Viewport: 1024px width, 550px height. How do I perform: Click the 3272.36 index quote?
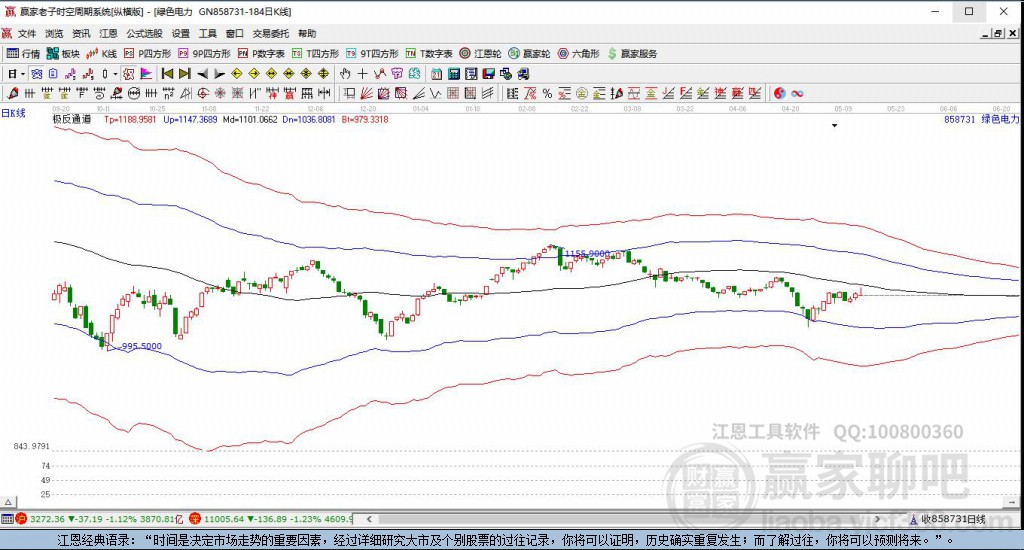pos(48,519)
